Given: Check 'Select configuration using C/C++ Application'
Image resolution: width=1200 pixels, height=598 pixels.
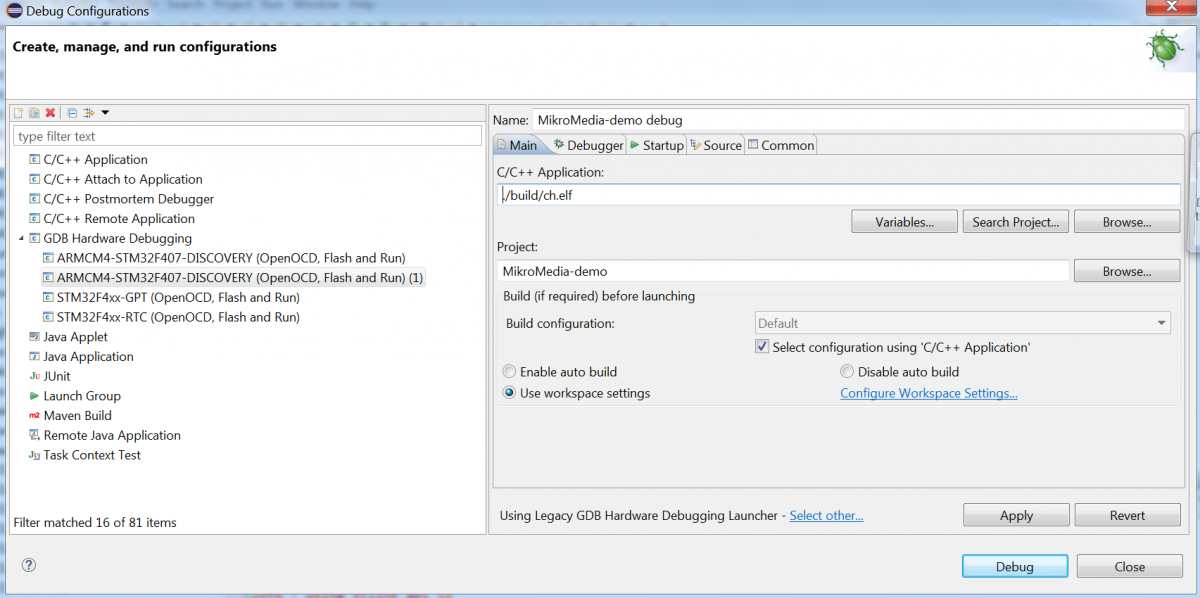Looking at the screenshot, I should [x=762, y=345].
